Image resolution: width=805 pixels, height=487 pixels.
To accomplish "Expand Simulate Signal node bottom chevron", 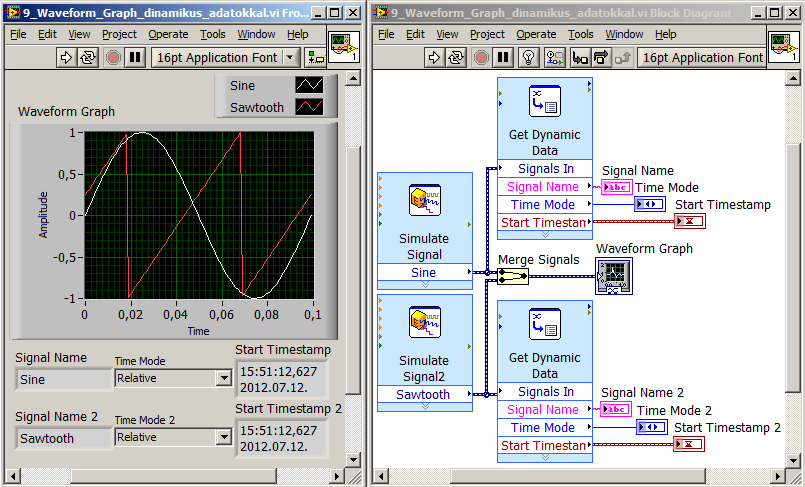I will pos(425,284).
